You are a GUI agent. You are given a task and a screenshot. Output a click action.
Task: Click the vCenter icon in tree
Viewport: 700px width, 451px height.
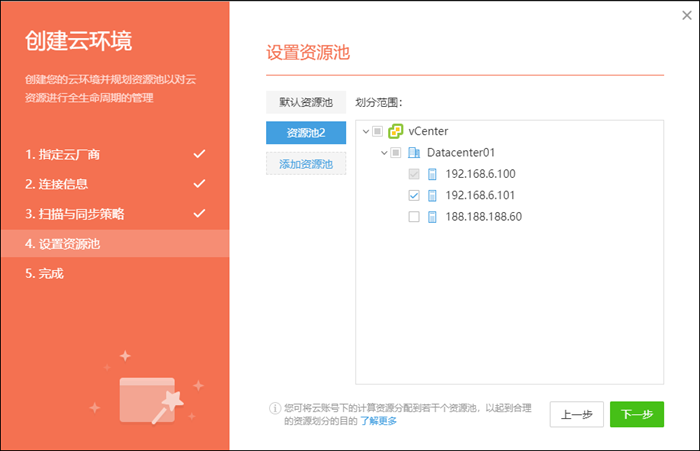[x=395, y=131]
